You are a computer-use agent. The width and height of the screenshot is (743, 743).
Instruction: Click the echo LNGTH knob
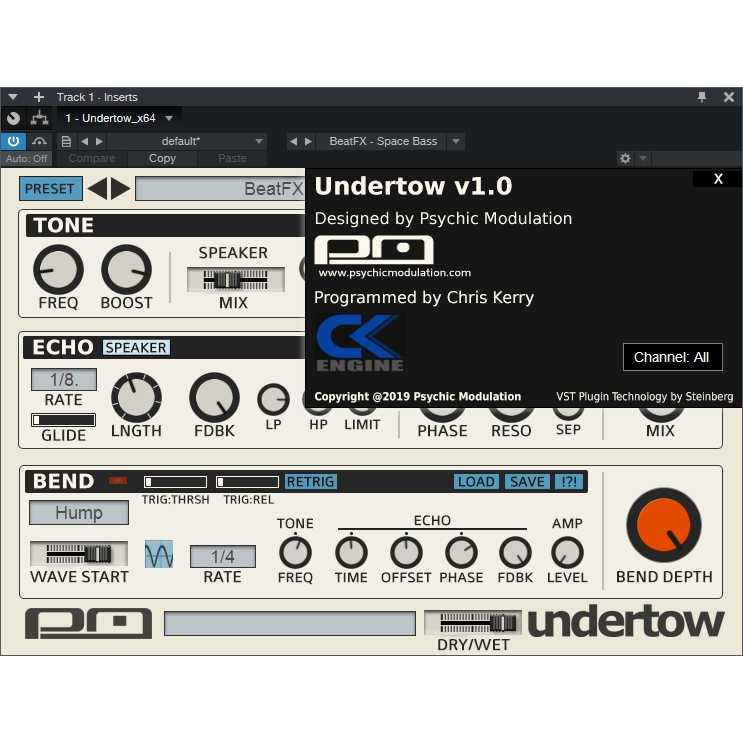point(136,398)
